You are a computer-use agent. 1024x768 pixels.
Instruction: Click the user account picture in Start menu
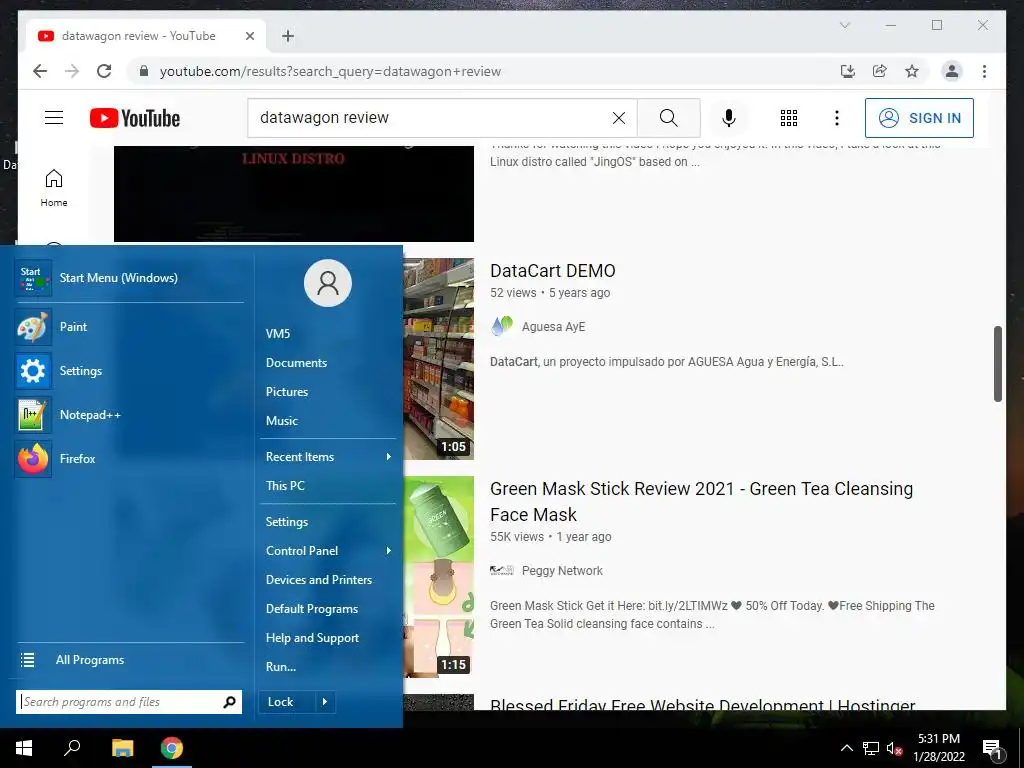(328, 283)
